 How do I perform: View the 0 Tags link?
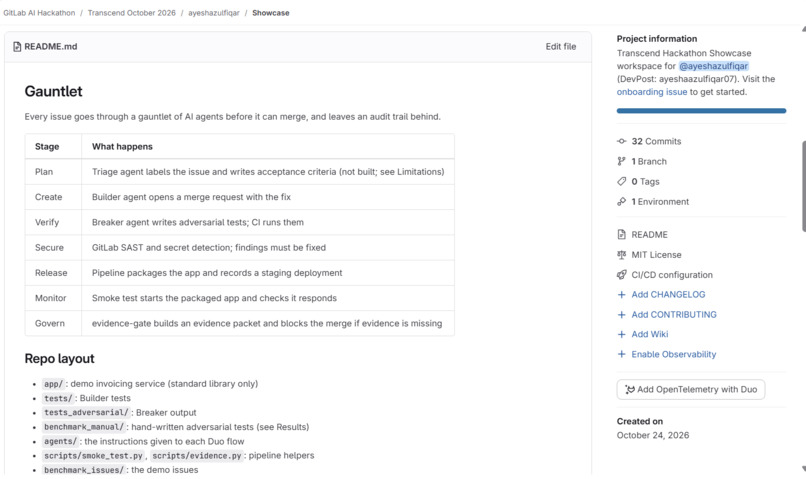646,181
